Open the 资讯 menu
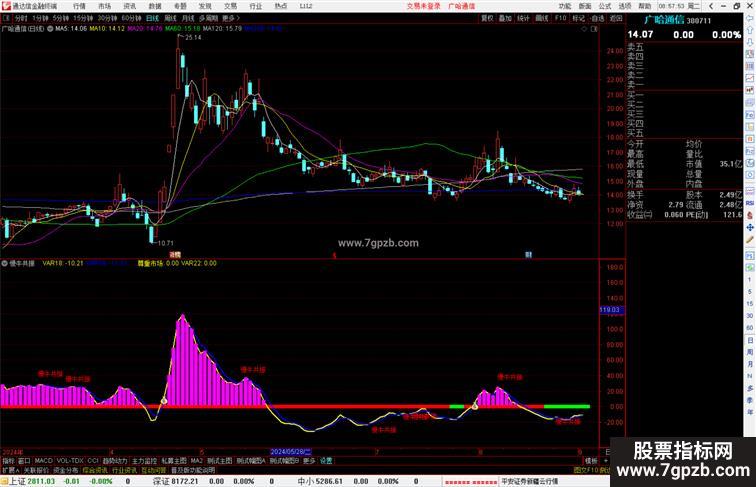This screenshot has height=487, width=756. (129, 6)
